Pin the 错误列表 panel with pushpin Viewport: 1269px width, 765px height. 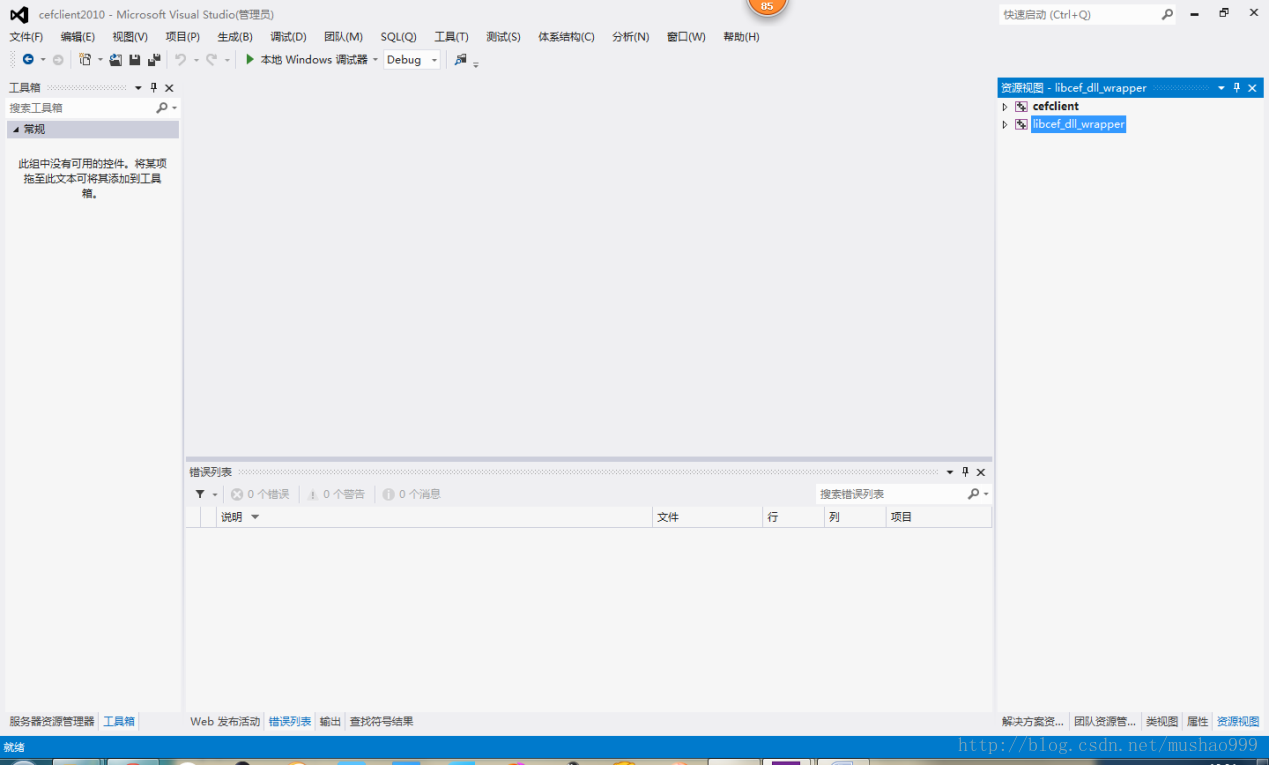click(x=966, y=472)
